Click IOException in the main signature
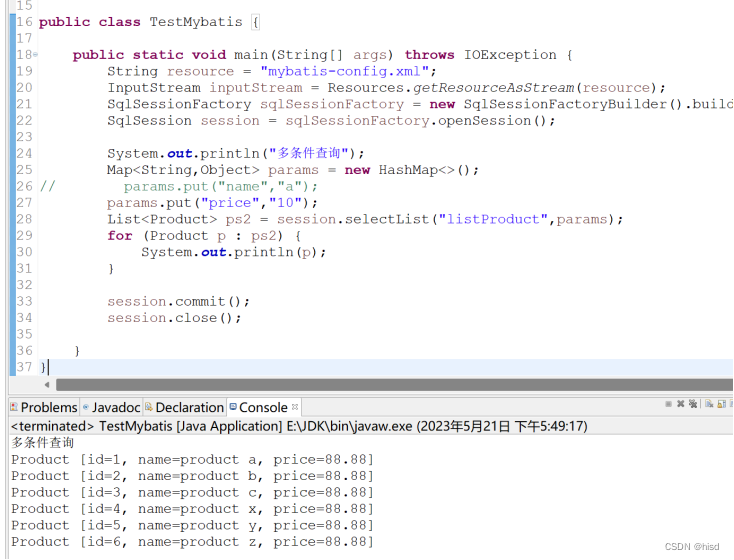The height and width of the screenshot is (560, 734). (510, 55)
